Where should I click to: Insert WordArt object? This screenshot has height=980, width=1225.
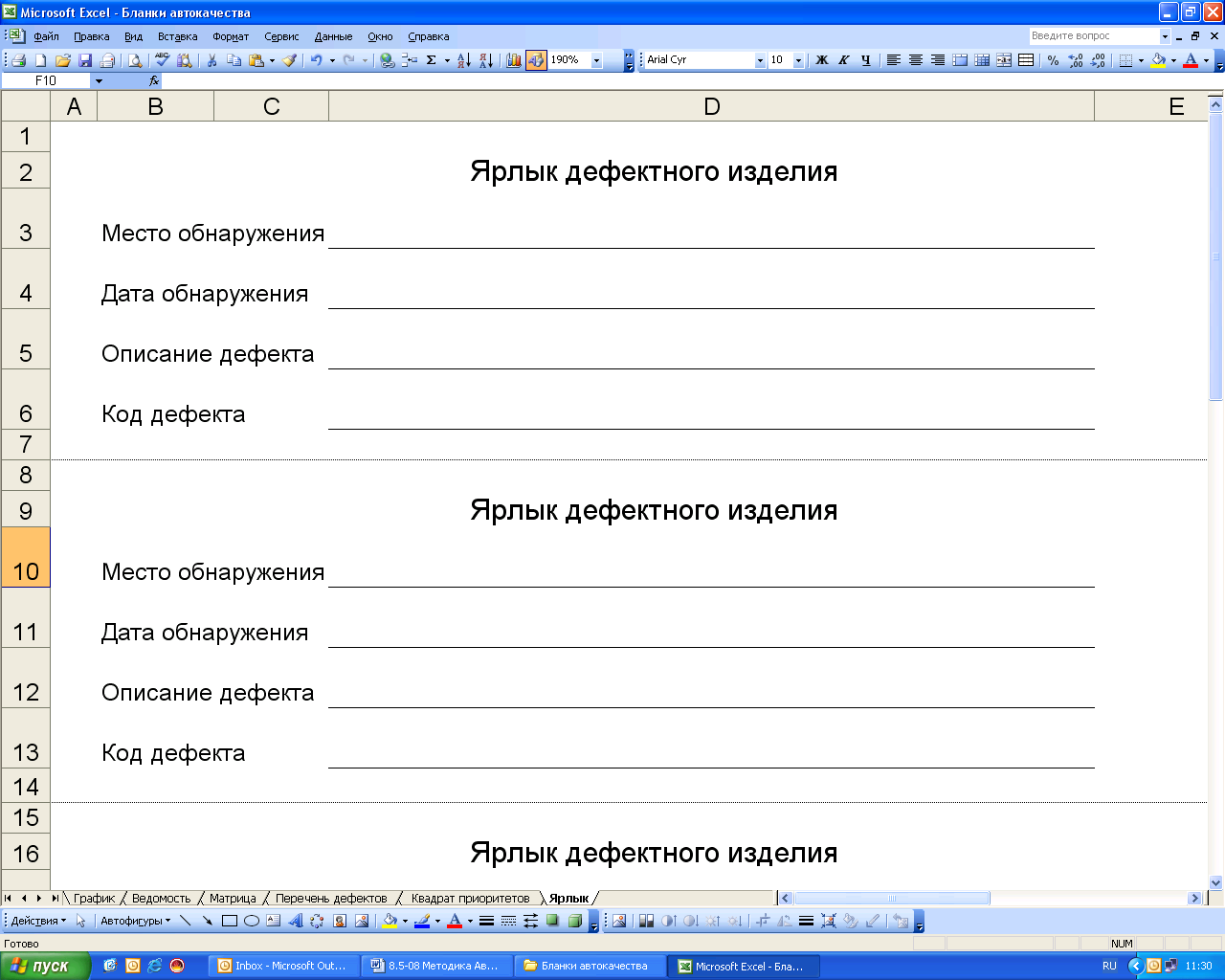[x=296, y=921]
